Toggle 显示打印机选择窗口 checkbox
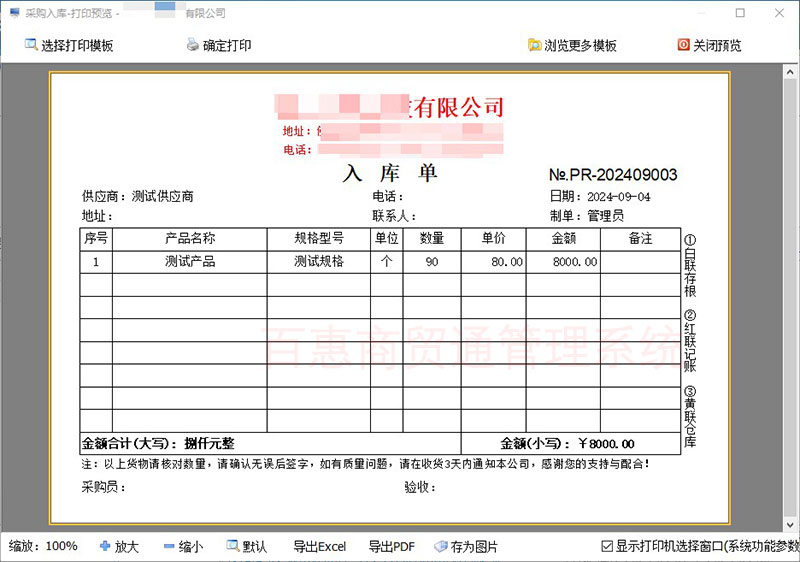Image resolution: width=800 pixels, height=562 pixels. 607,546
